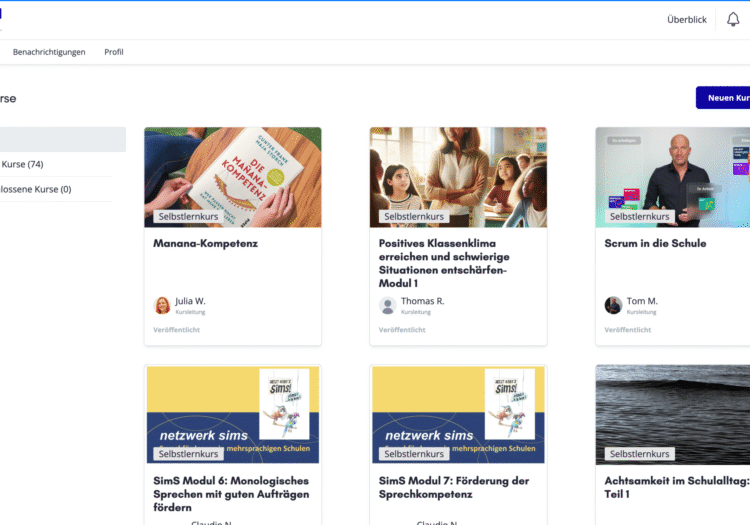
Task: Open the Scrum in die Schule title
Action: (655, 243)
